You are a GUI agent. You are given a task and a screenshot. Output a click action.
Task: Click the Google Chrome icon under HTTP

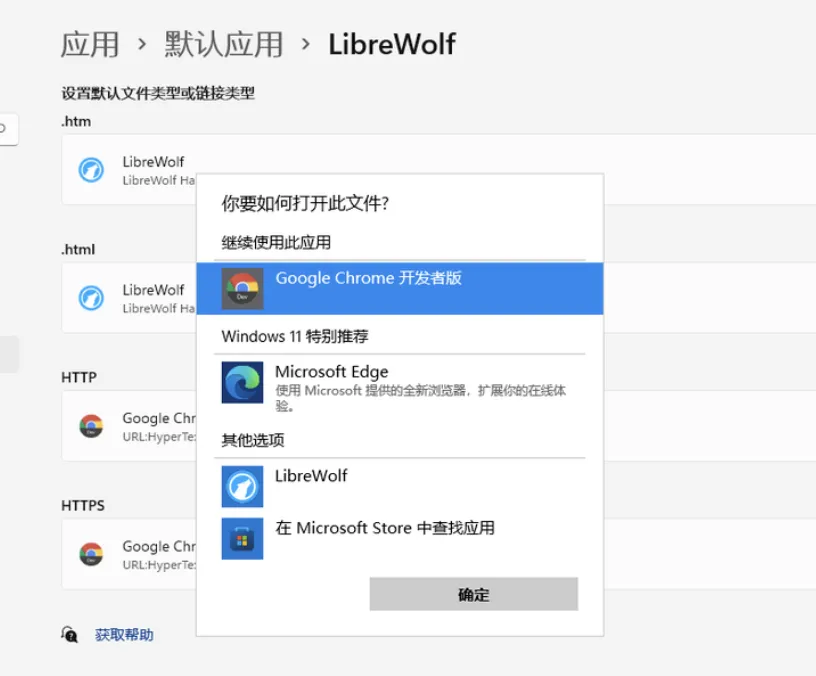91,426
